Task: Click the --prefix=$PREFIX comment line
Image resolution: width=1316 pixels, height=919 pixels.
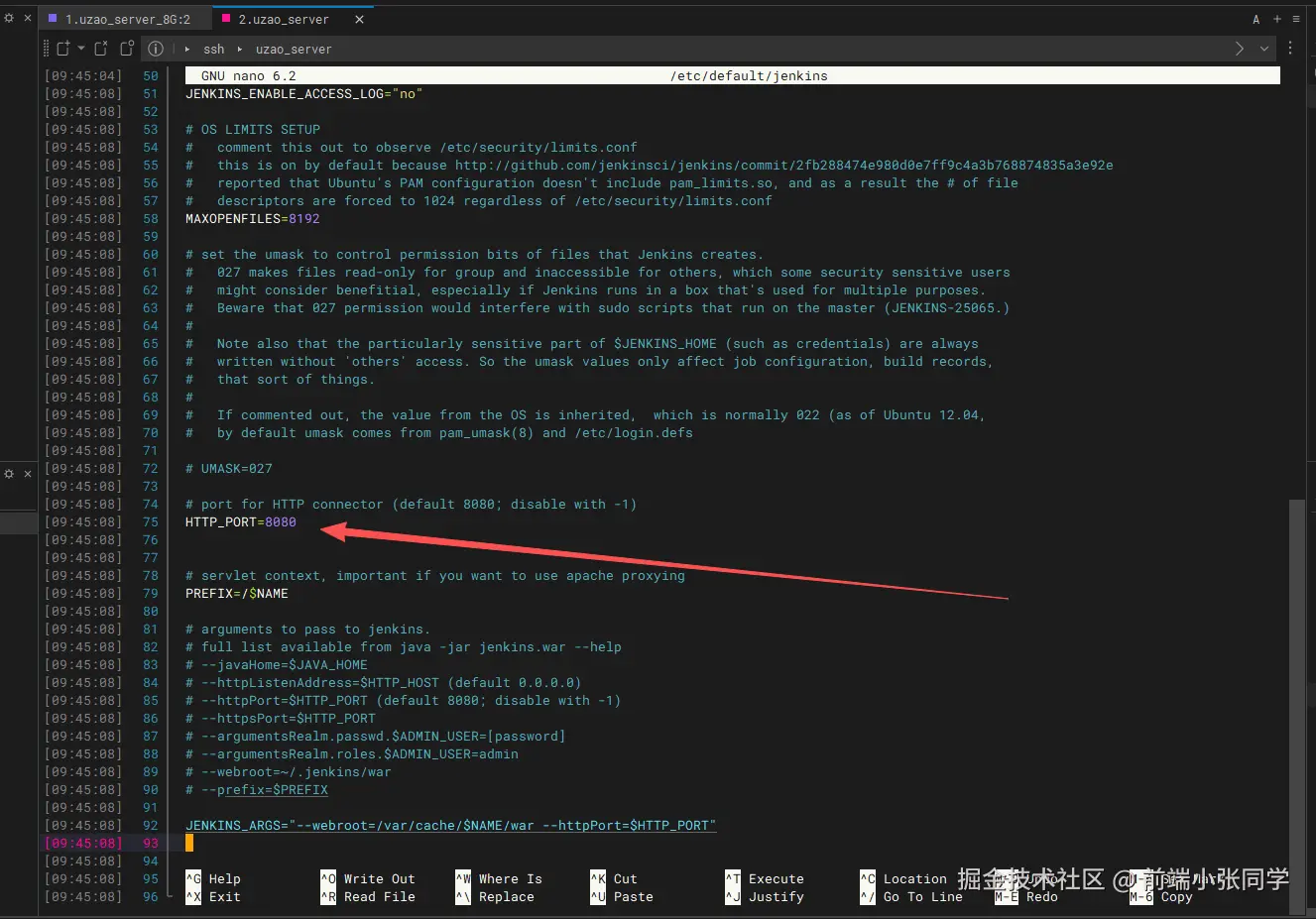Action: click(257, 790)
